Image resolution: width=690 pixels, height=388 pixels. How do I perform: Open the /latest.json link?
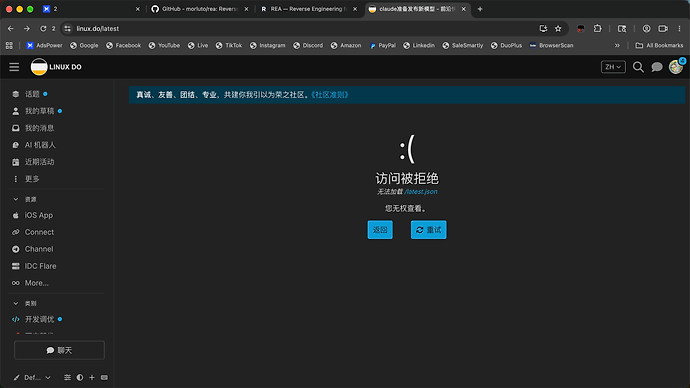point(421,191)
